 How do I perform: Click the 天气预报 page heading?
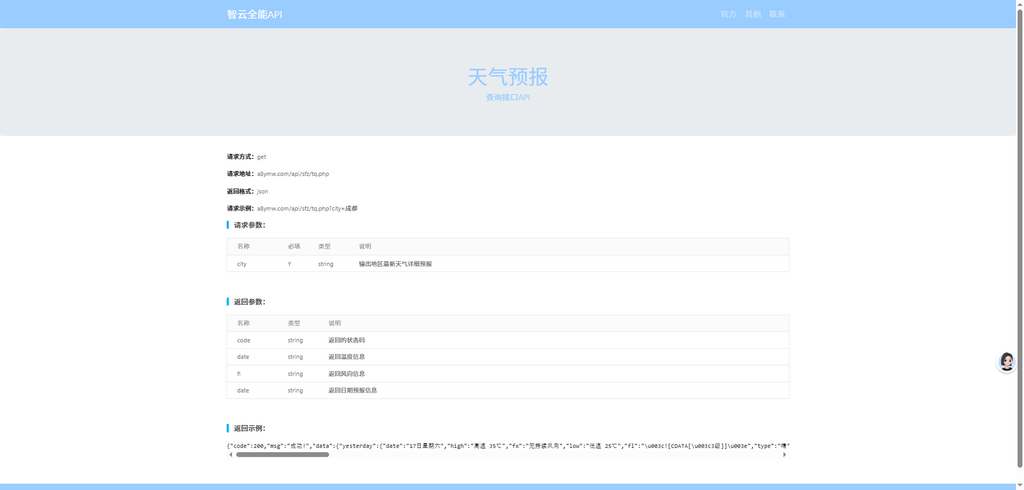click(507, 77)
